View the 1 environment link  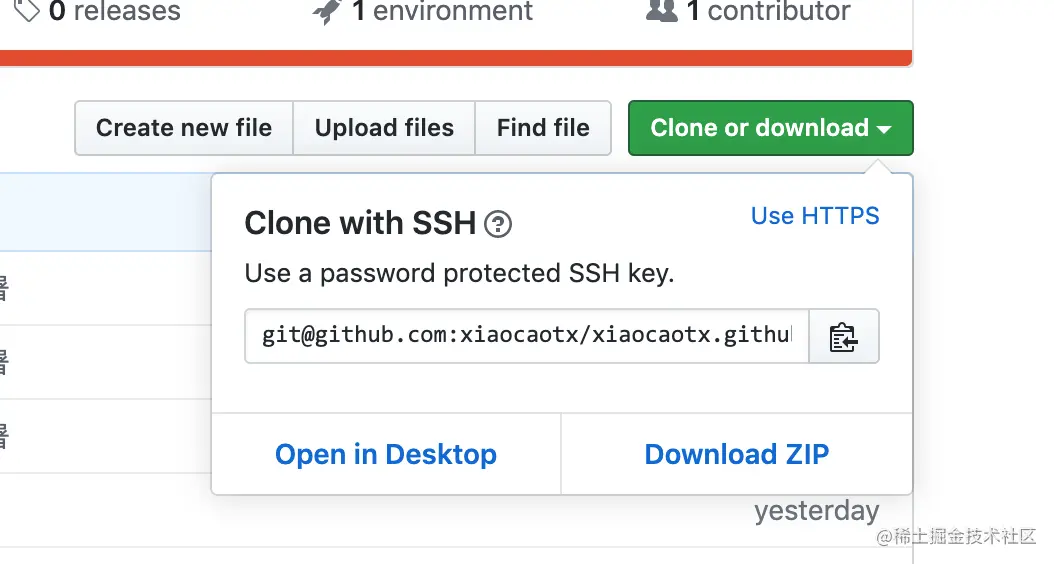coord(441,11)
